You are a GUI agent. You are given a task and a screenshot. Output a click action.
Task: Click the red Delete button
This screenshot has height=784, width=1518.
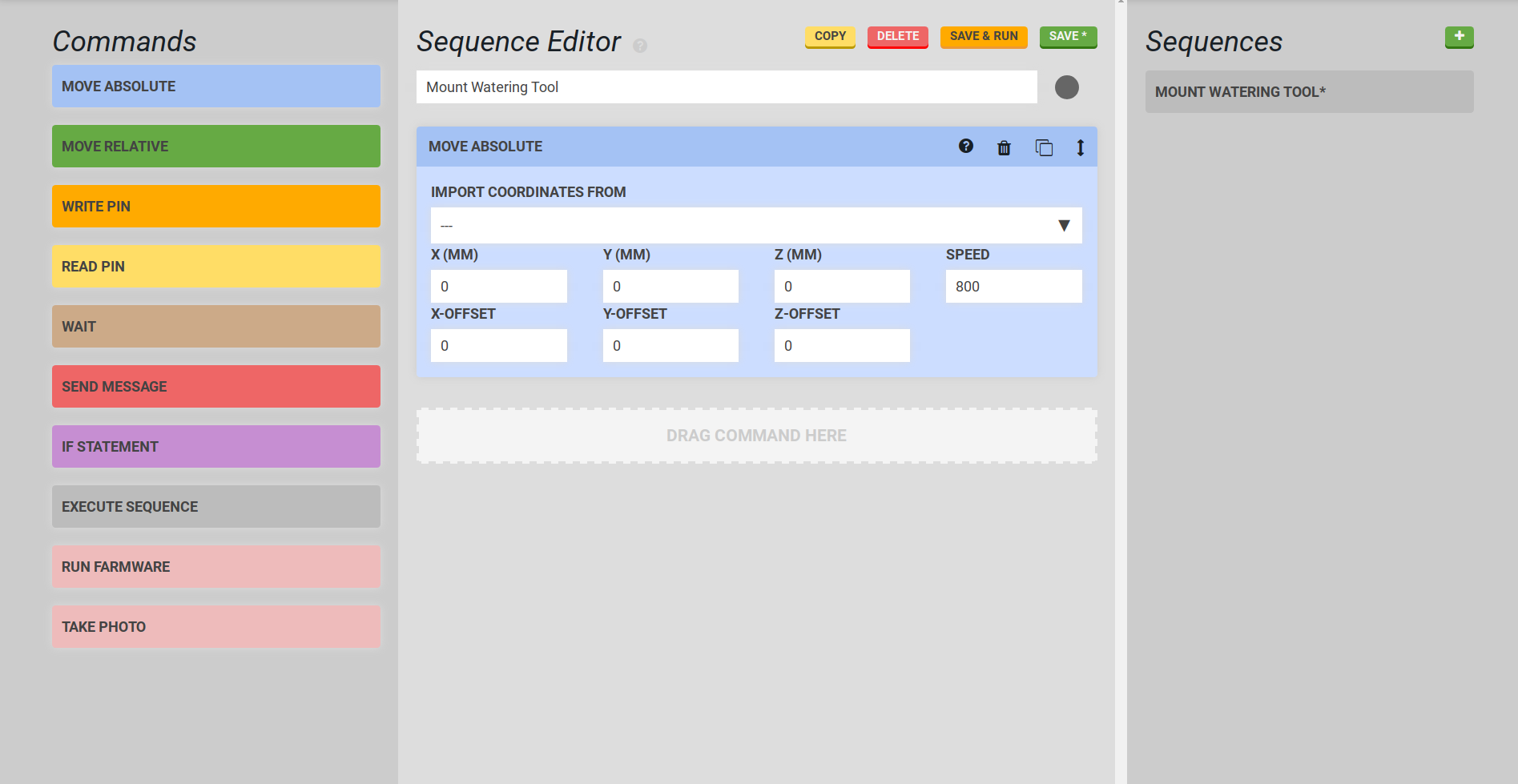click(x=897, y=37)
